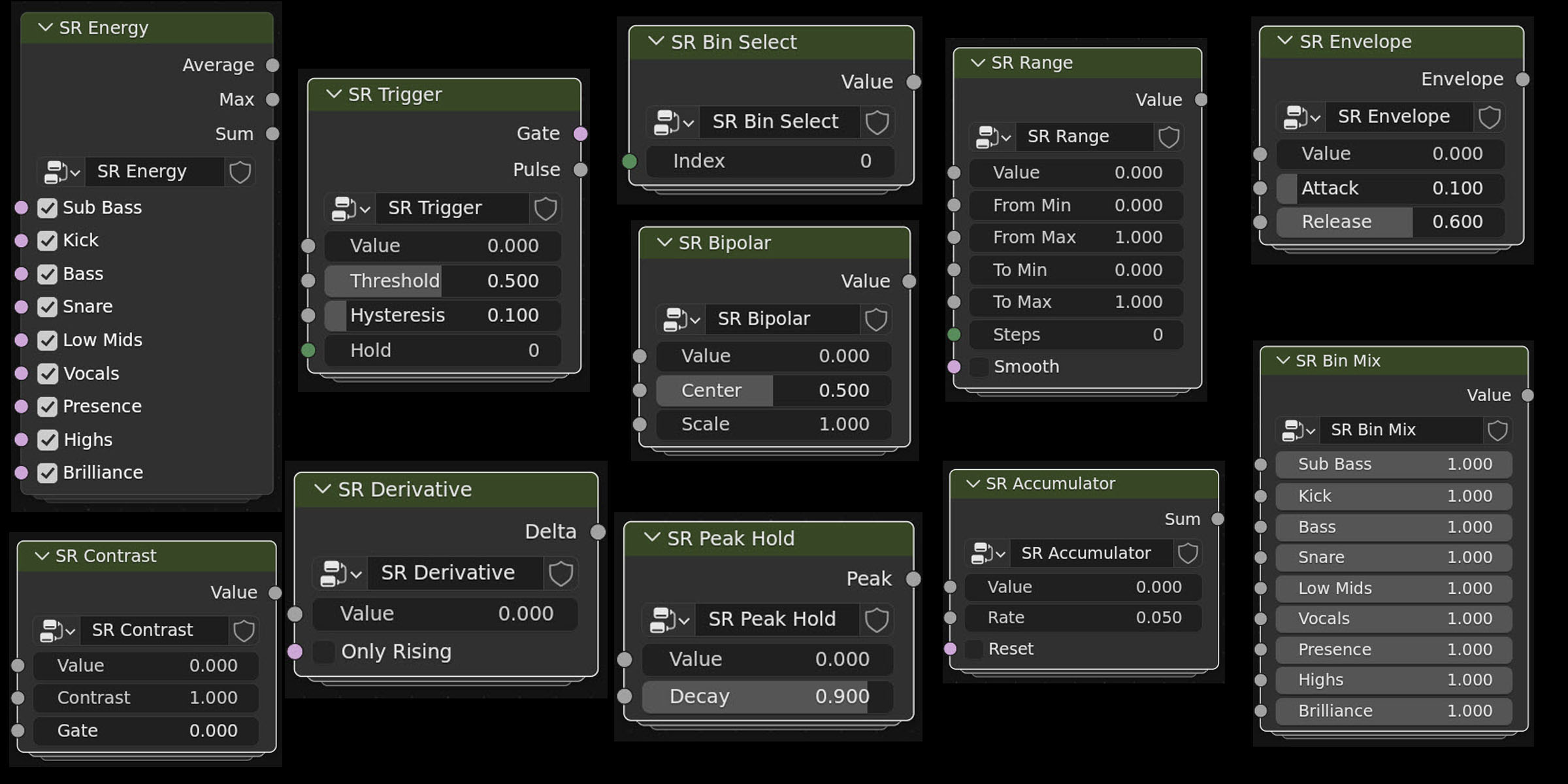Open node group browse dropdown in SR Peak Hold
The height and width of the screenshot is (784, 1568).
pyautogui.click(x=670, y=620)
